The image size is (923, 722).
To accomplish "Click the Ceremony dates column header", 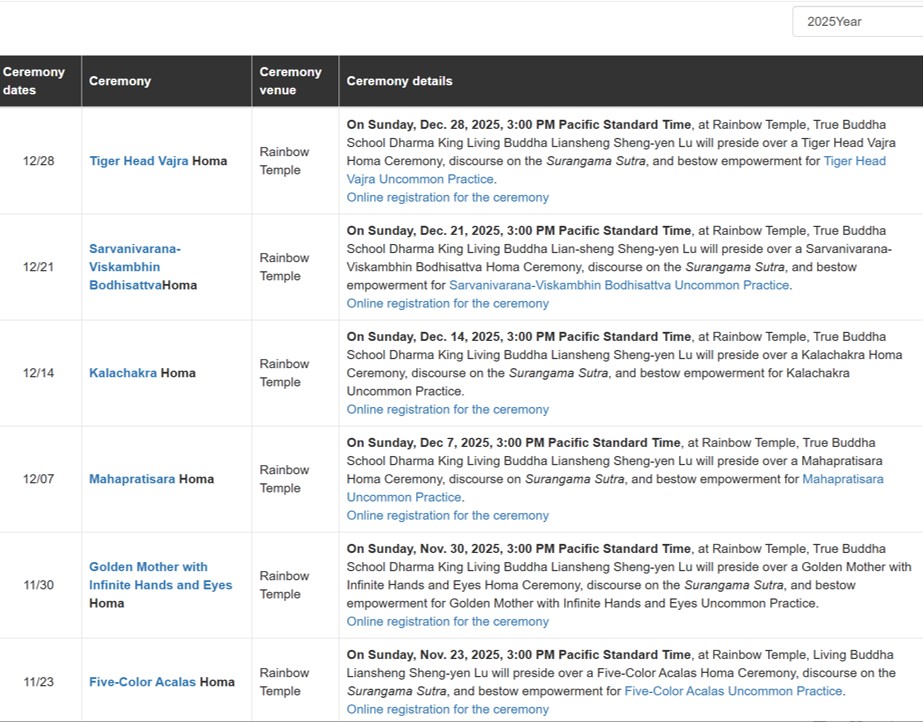I will (34, 81).
